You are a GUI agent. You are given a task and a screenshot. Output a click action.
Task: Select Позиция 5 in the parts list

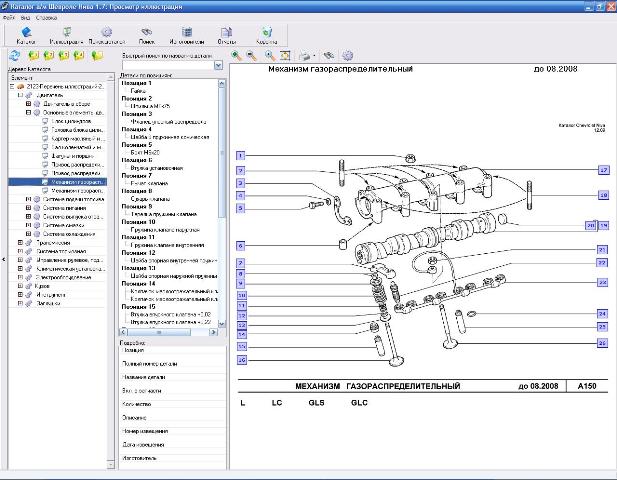coord(136,145)
